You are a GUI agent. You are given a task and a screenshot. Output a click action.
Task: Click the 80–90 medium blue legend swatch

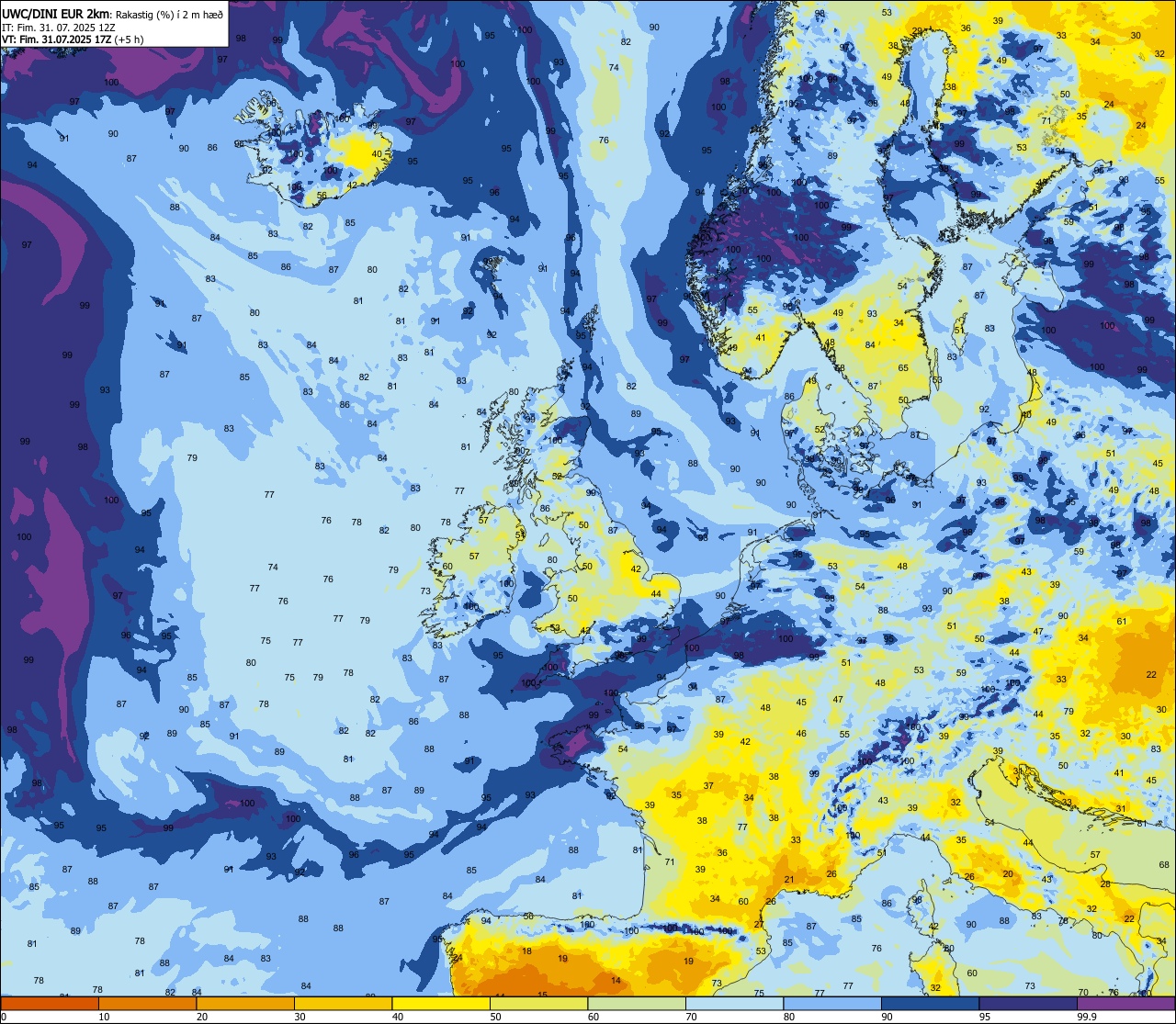tap(832, 1003)
